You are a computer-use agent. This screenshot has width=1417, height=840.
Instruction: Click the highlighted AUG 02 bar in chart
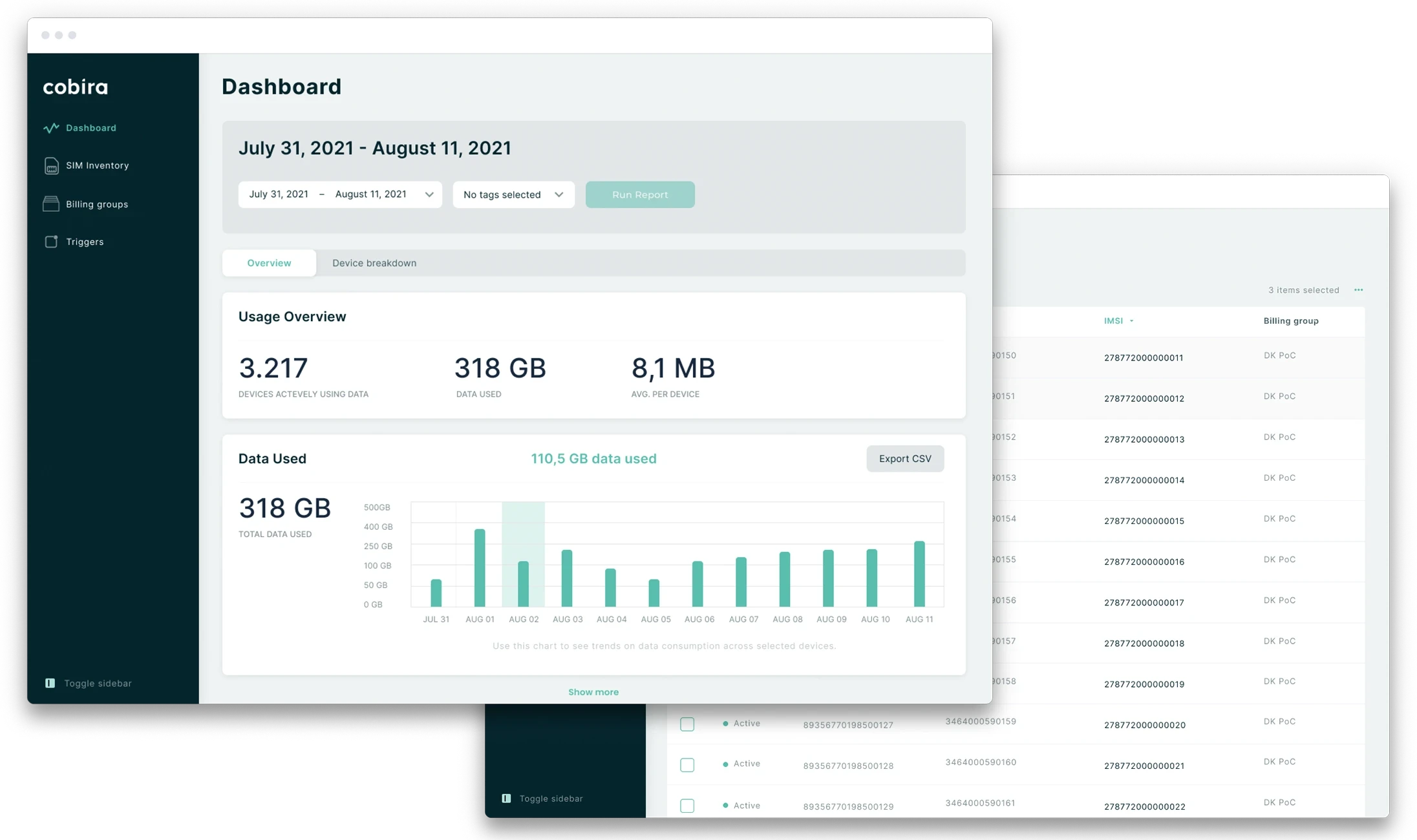pyautogui.click(x=524, y=583)
